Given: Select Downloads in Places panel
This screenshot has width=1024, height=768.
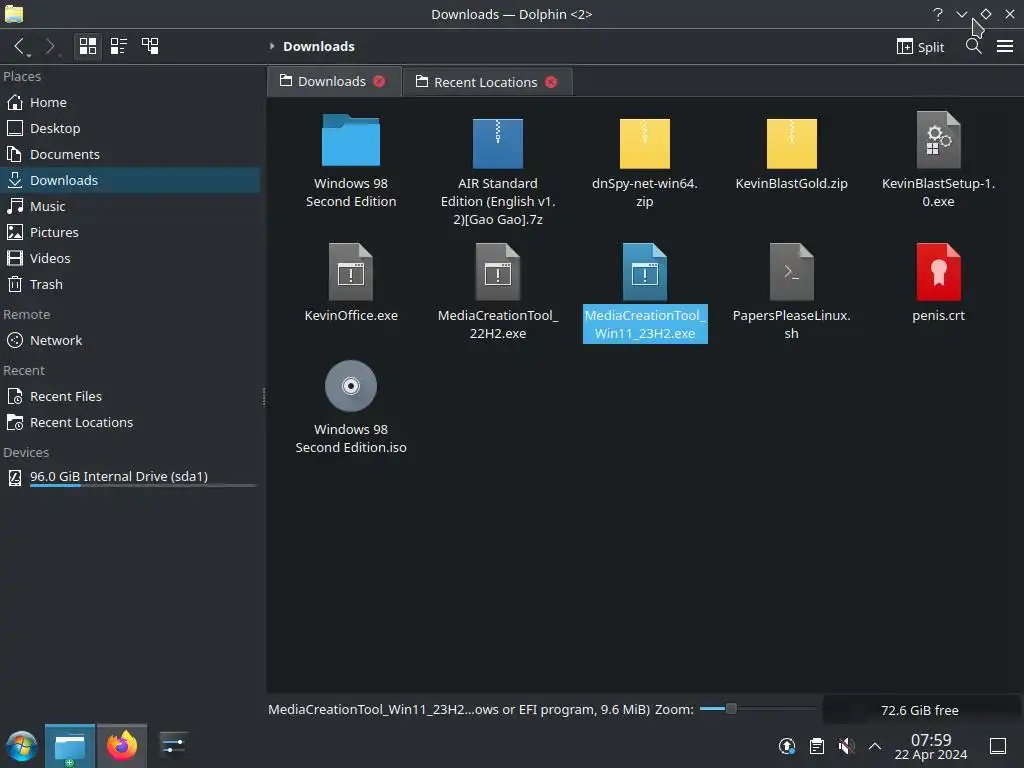Looking at the screenshot, I should pos(131,180).
